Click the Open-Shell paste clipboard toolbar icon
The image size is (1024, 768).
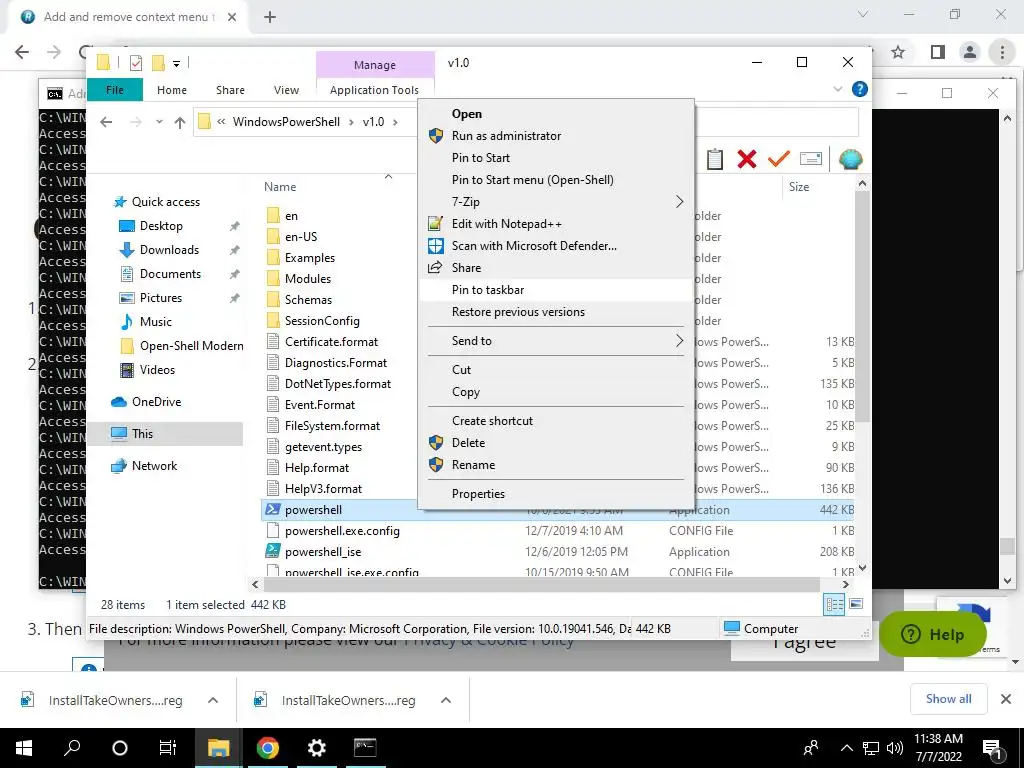[714, 159]
